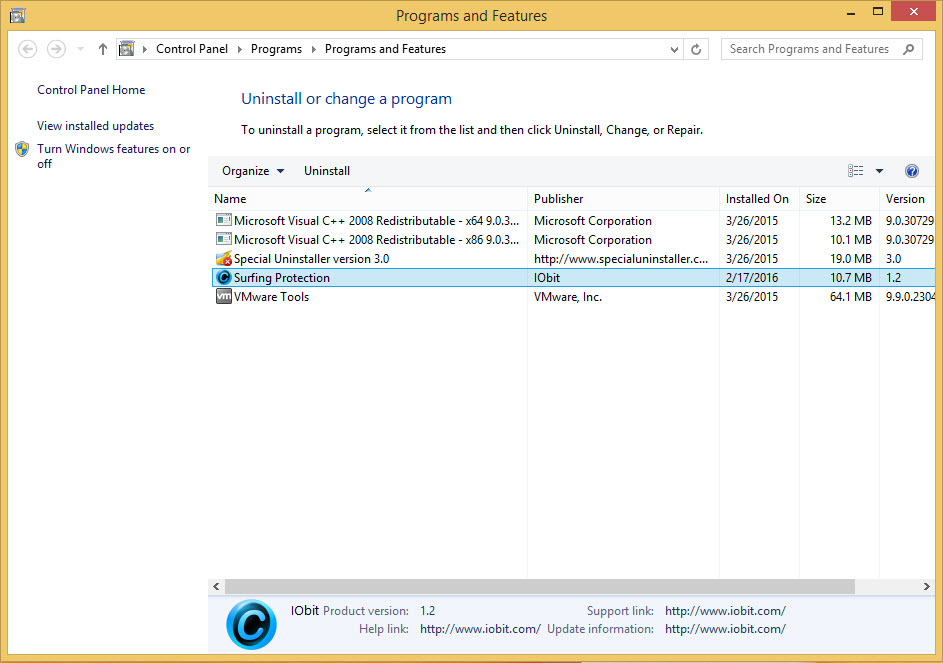Refresh the Programs and Features list
This screenshot has width=943, height=663.
click(x=696, y=49)
